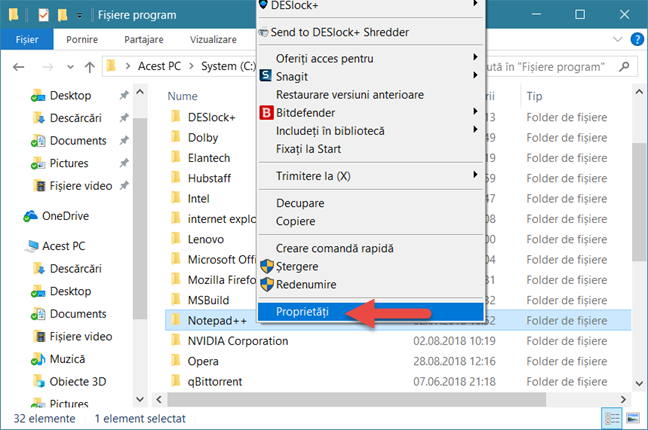Select the MSBuild folder

(x=208, y=300)
